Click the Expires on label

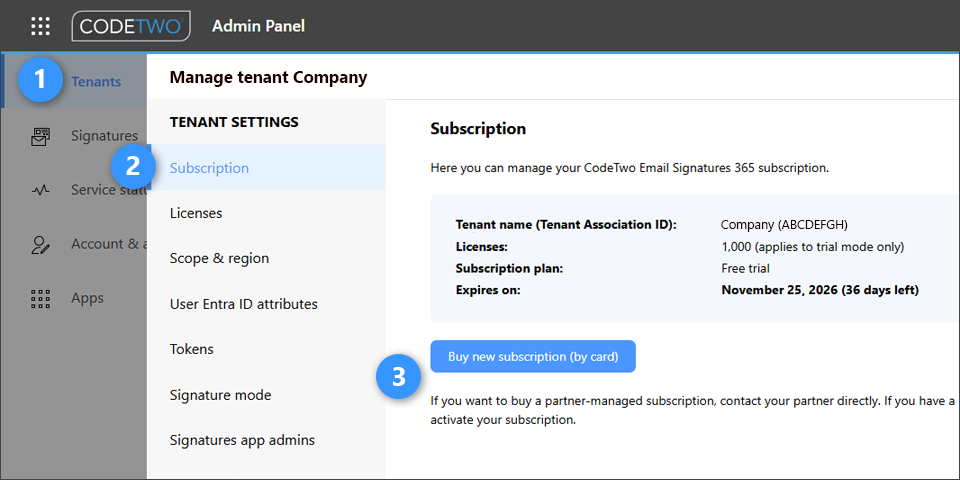tap(488, 290)
